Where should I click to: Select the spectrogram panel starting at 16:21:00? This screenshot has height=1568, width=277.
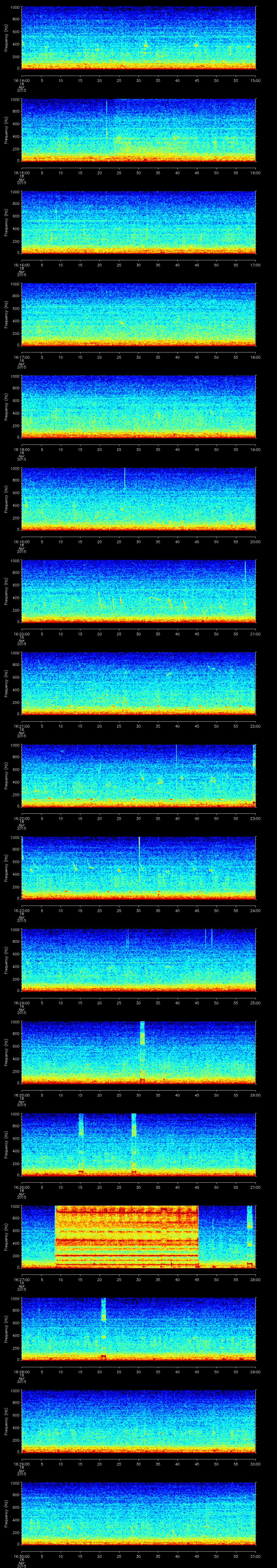pyautogui.click(x=138, y=683)
